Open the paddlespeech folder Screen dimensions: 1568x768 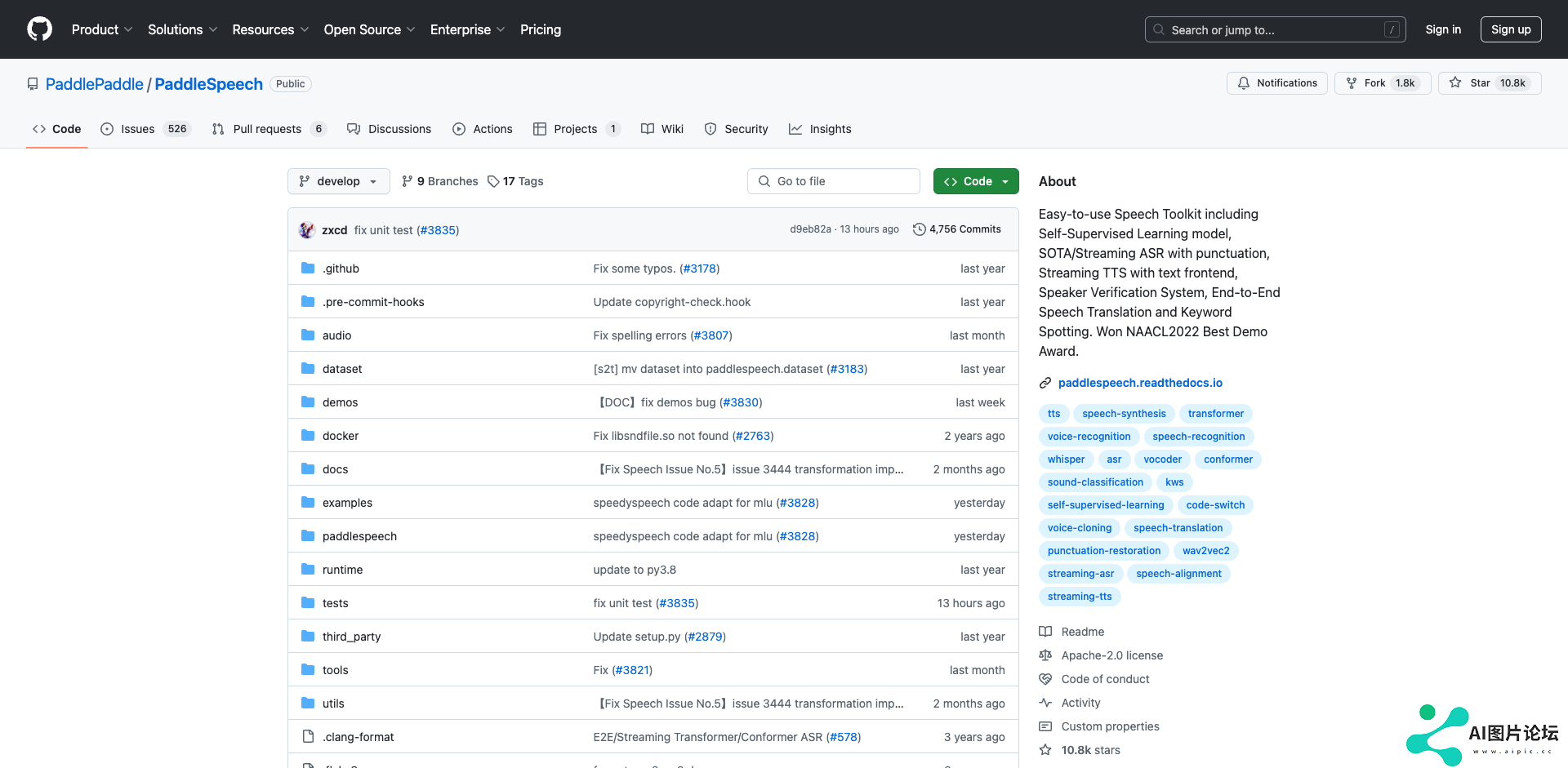[359, 536]
